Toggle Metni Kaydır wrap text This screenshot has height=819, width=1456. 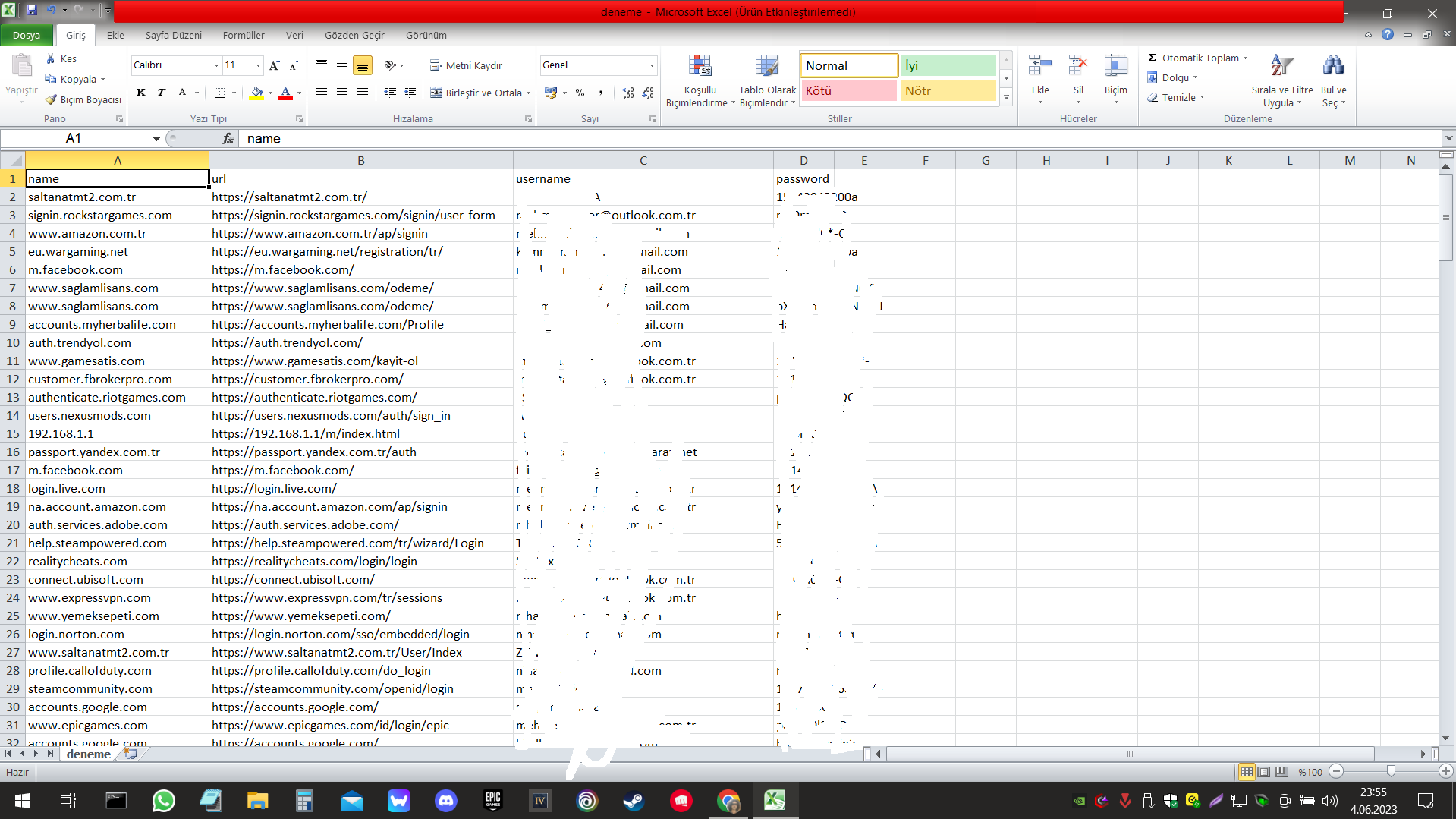coord(467,65)
